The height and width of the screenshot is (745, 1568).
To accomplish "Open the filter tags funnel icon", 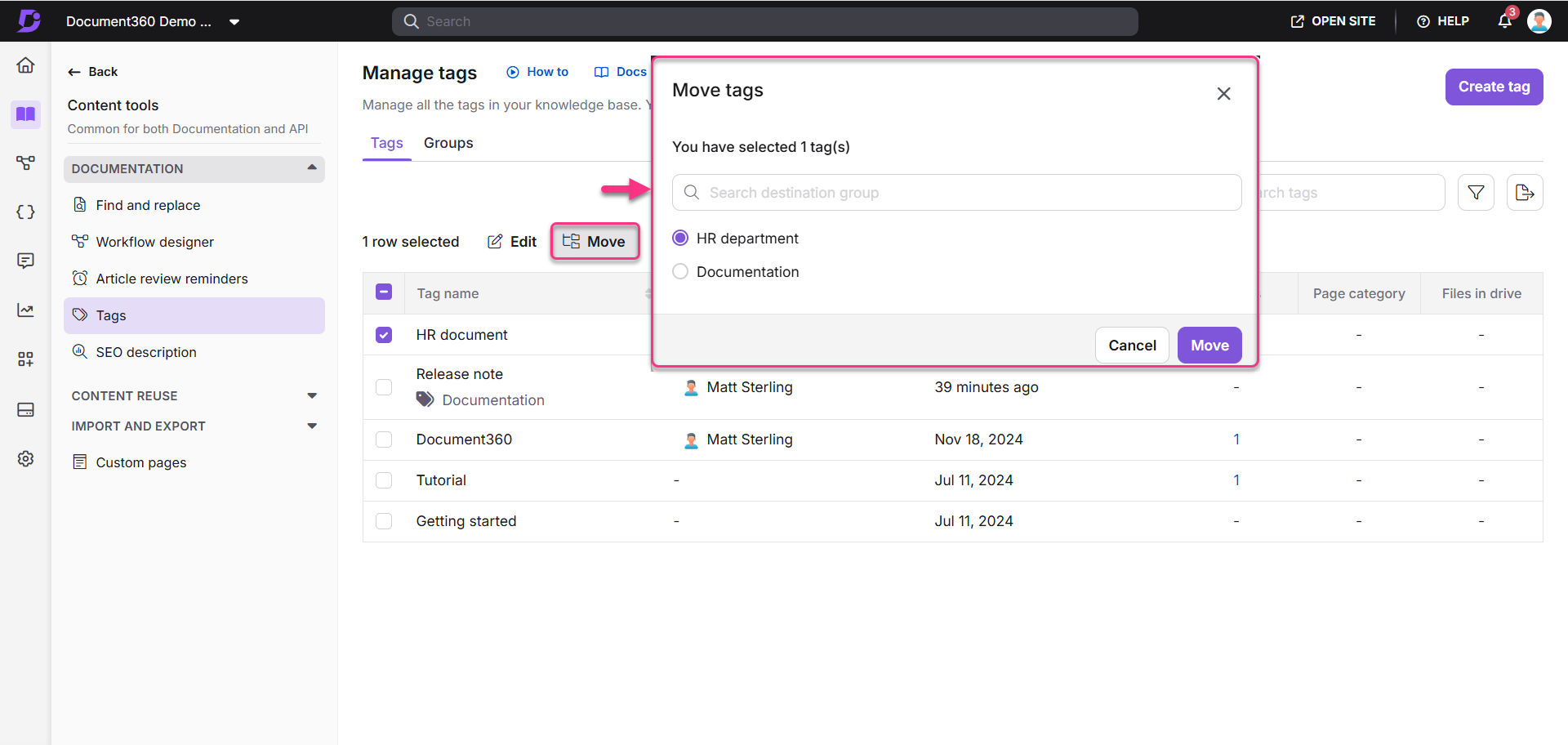I will (1476, 193).
